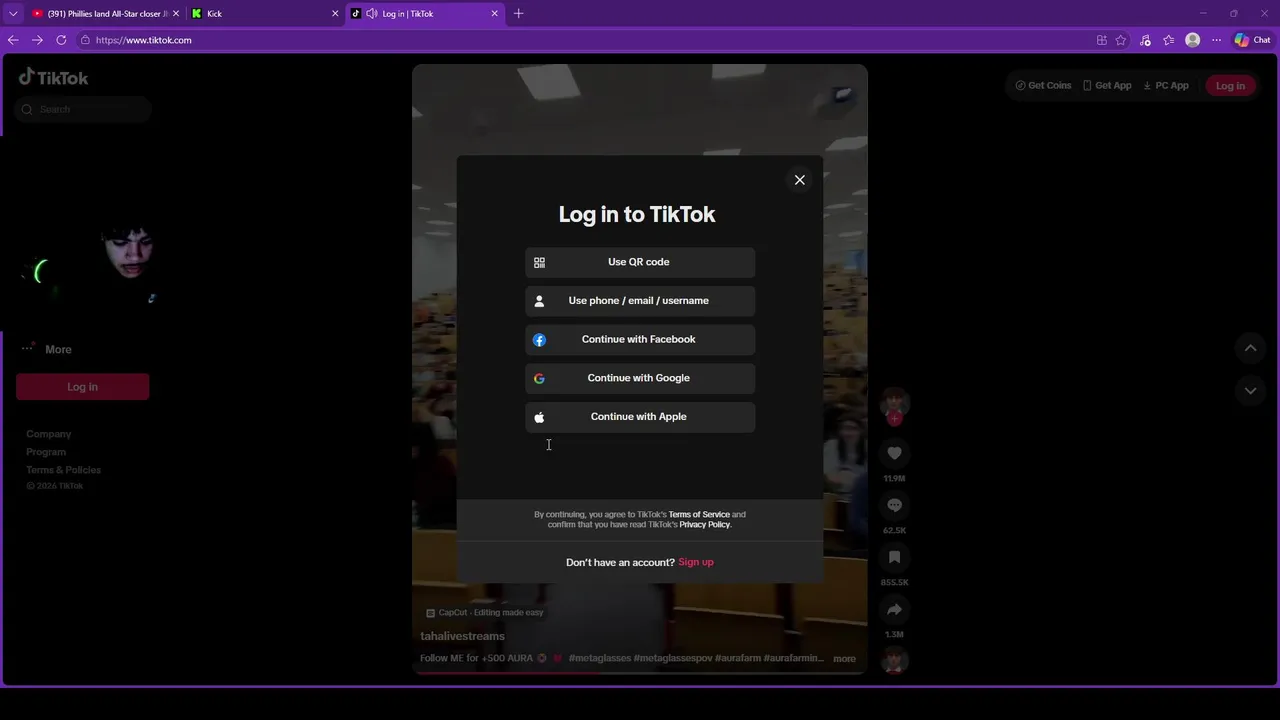
Task: Open media control music icon
Action: (1145, 40)
